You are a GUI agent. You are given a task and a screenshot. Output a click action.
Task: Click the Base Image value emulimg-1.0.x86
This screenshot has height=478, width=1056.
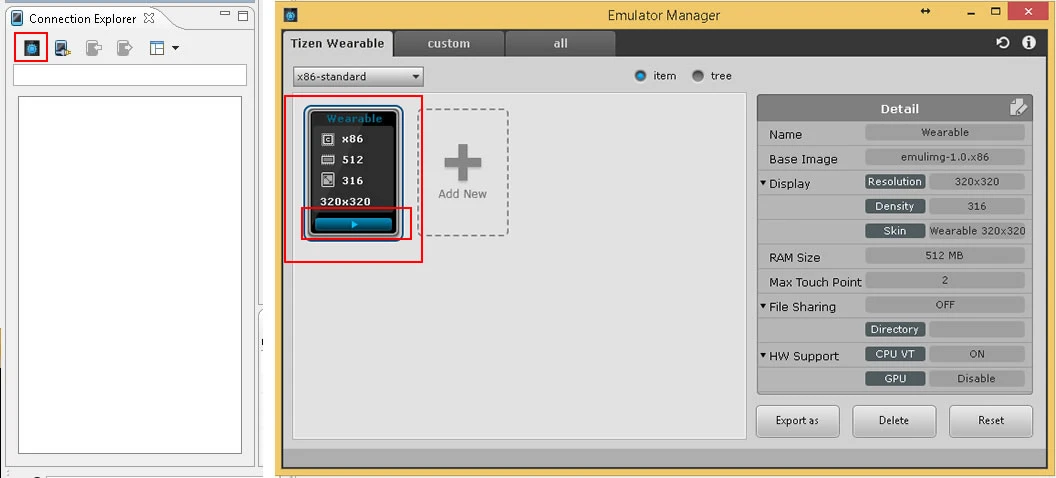click(945, 157)
